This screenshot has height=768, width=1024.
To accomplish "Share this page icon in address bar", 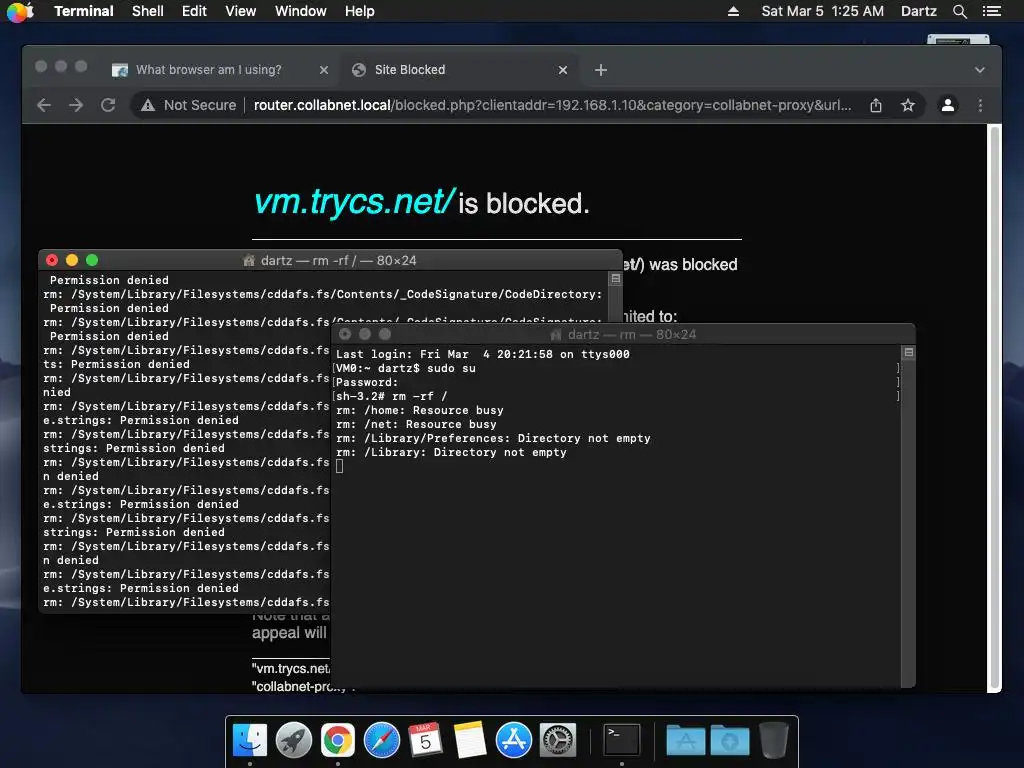I will click(876, 105).
